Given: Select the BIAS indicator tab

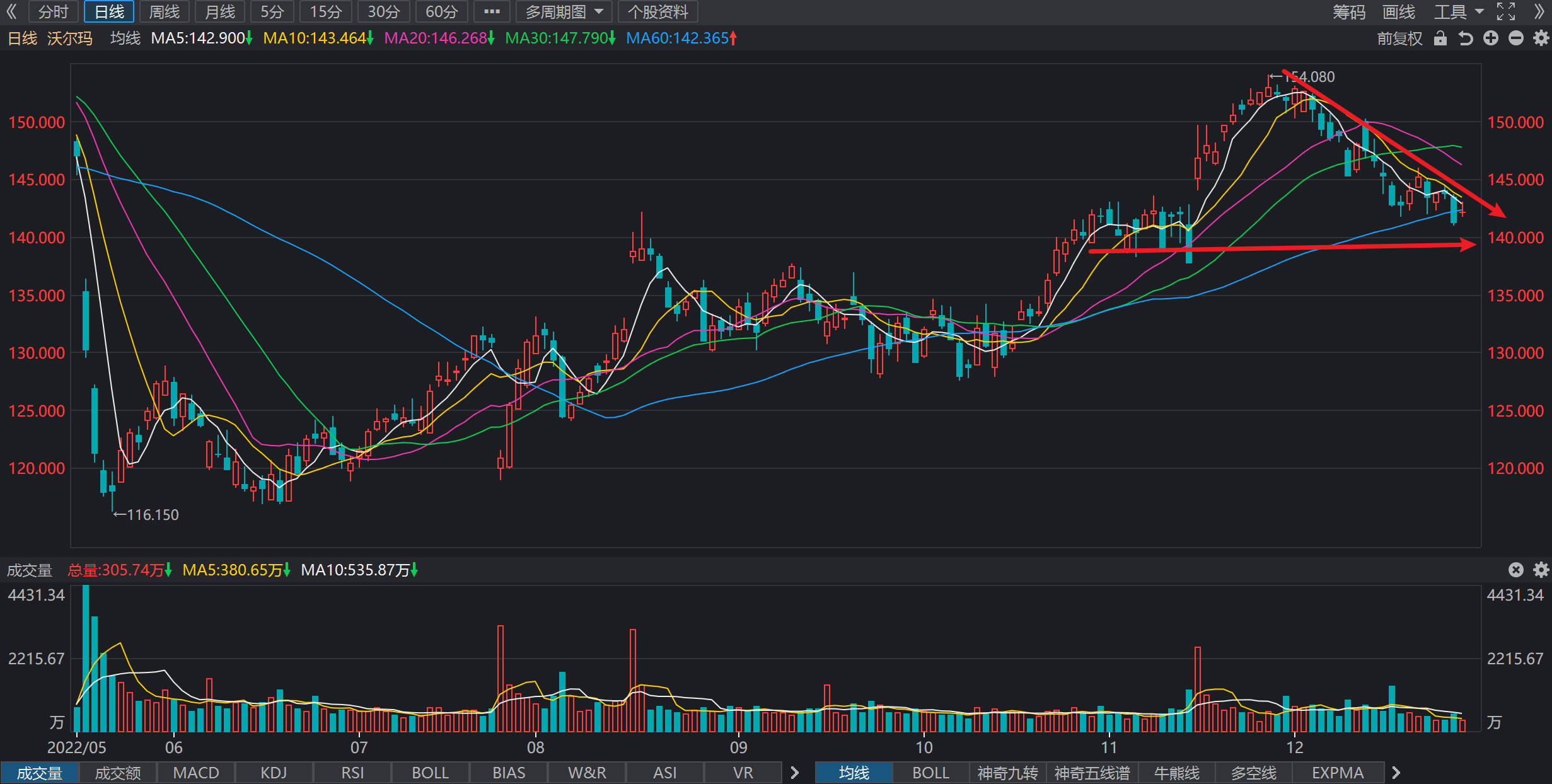Looking at the screenshot, I should [x=509, y=773].
